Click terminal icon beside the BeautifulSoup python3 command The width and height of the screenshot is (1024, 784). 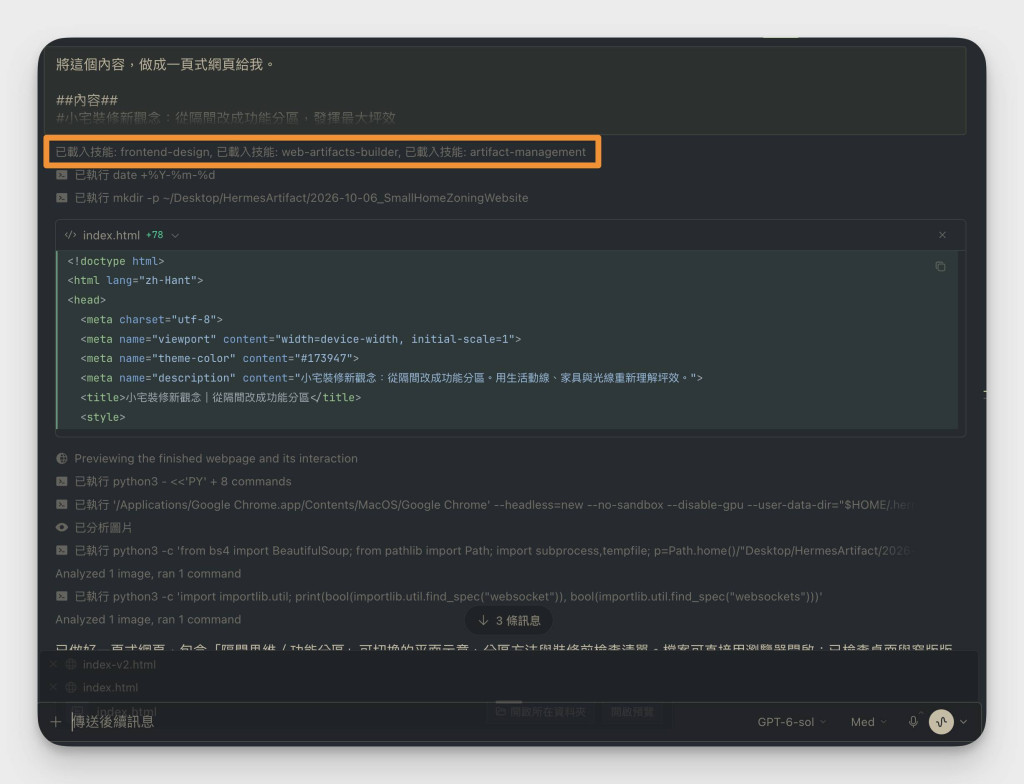[62, 550]
